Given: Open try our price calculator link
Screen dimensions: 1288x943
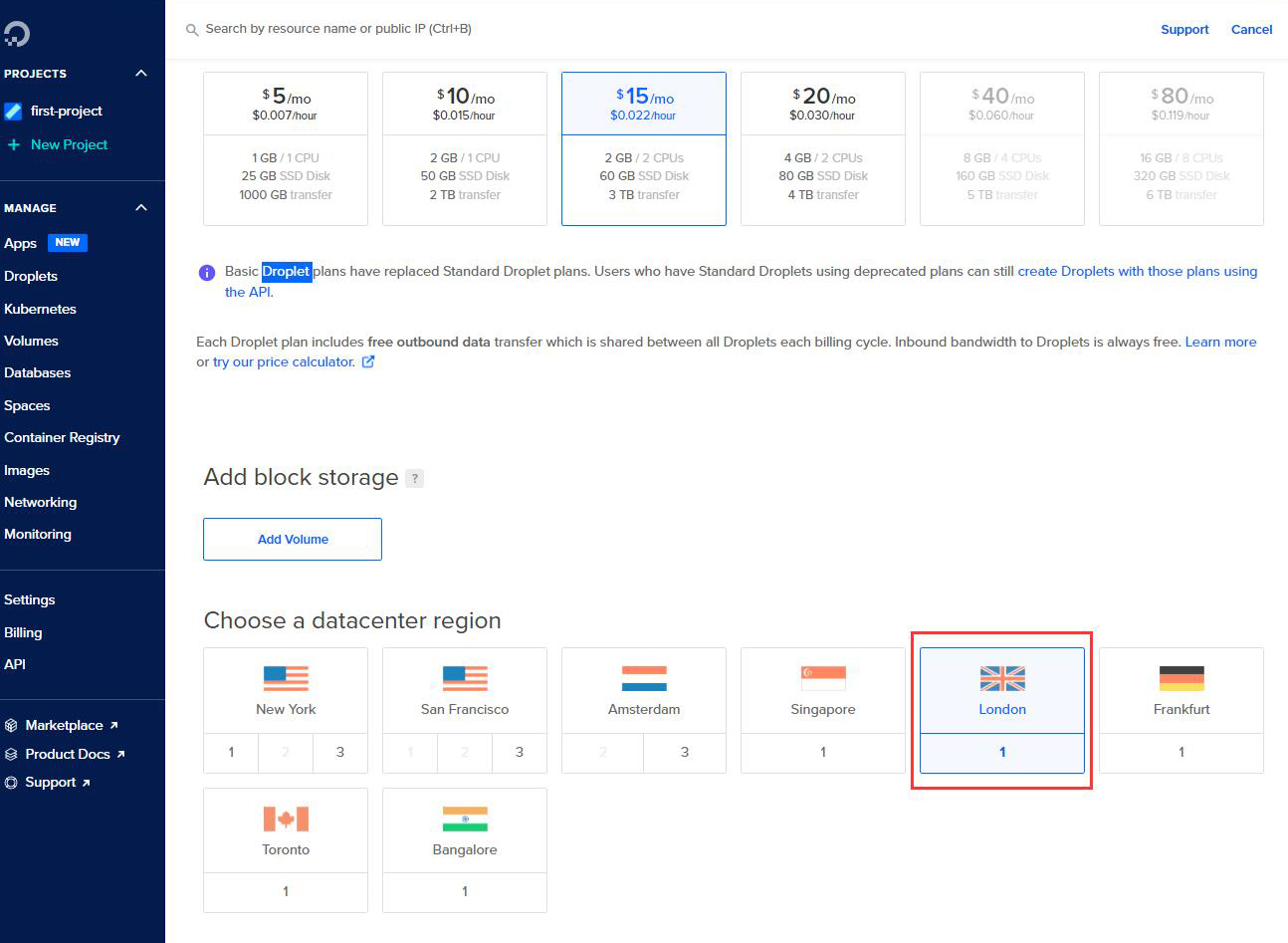Looking at the screenshot, I should [284, 361].
